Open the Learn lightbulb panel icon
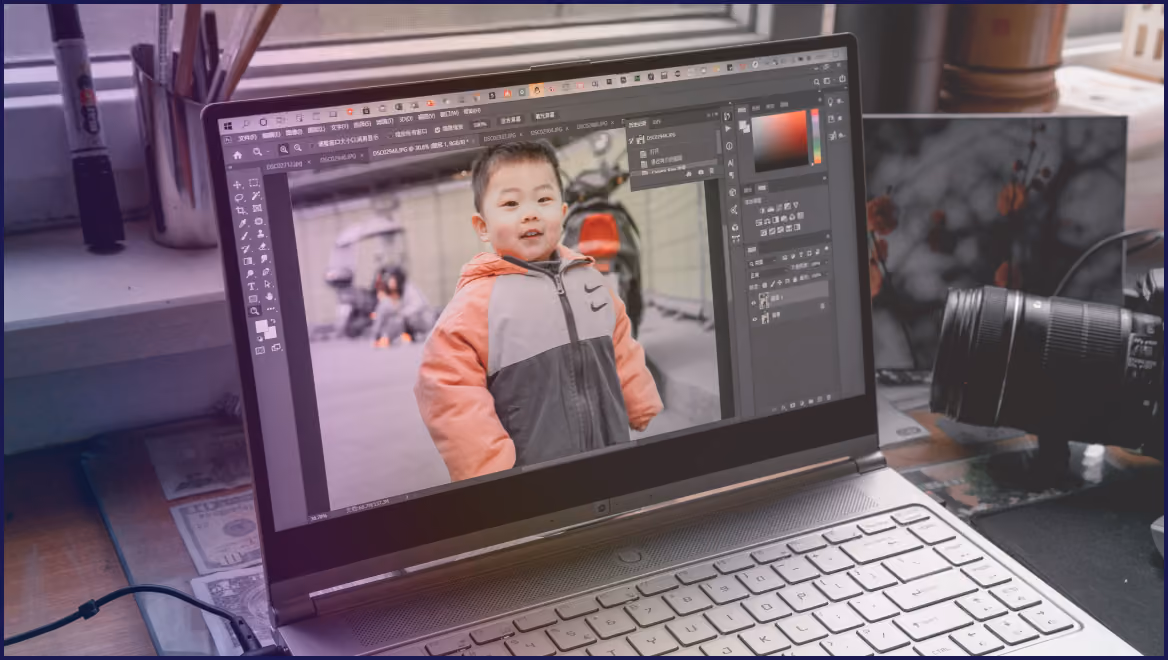1168x660 pixels. coord(830,102)
